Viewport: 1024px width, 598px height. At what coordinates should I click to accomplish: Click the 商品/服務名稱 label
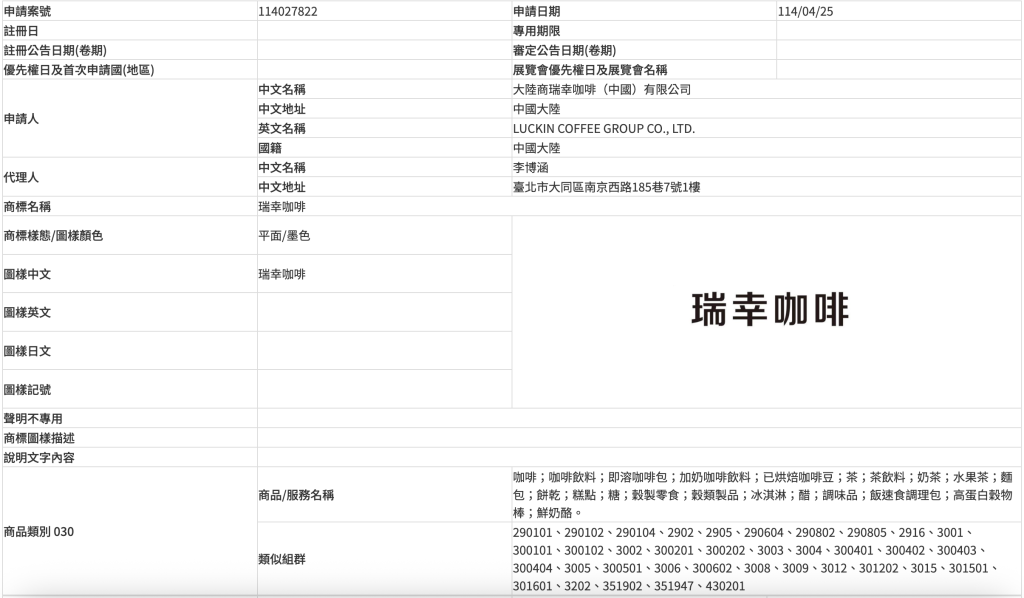pyautogui.click(x=296, y=495)
